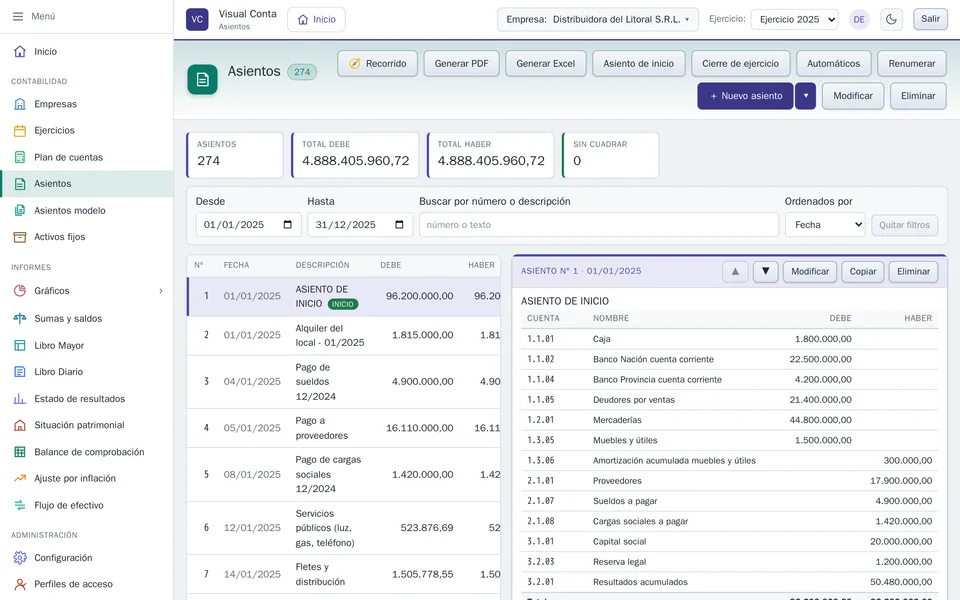Open Perfiles de acceso in the sidebar
The width and height of the screenshot is (960, 600).
86,584
